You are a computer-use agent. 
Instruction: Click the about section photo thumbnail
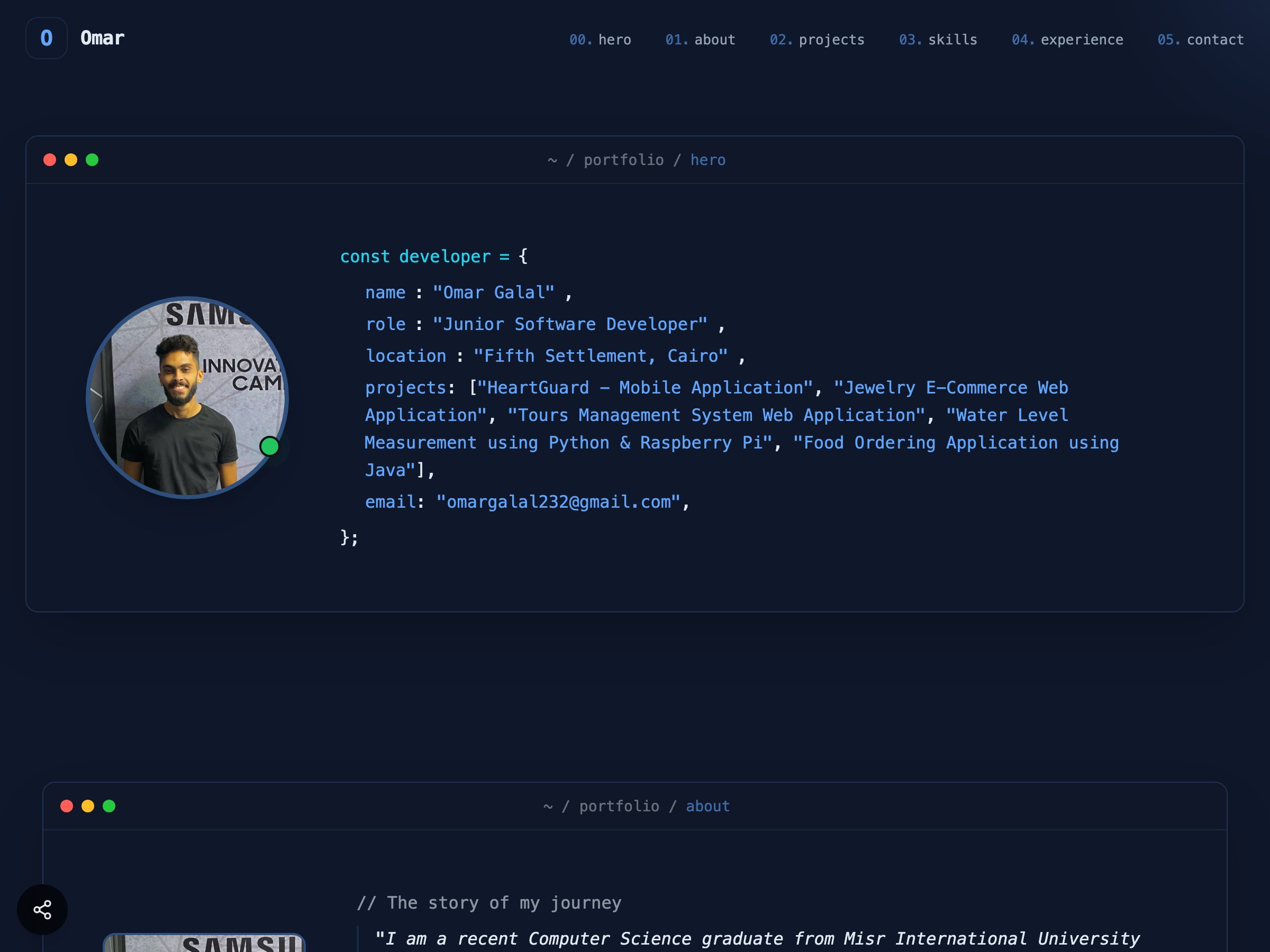coord(204,942)
